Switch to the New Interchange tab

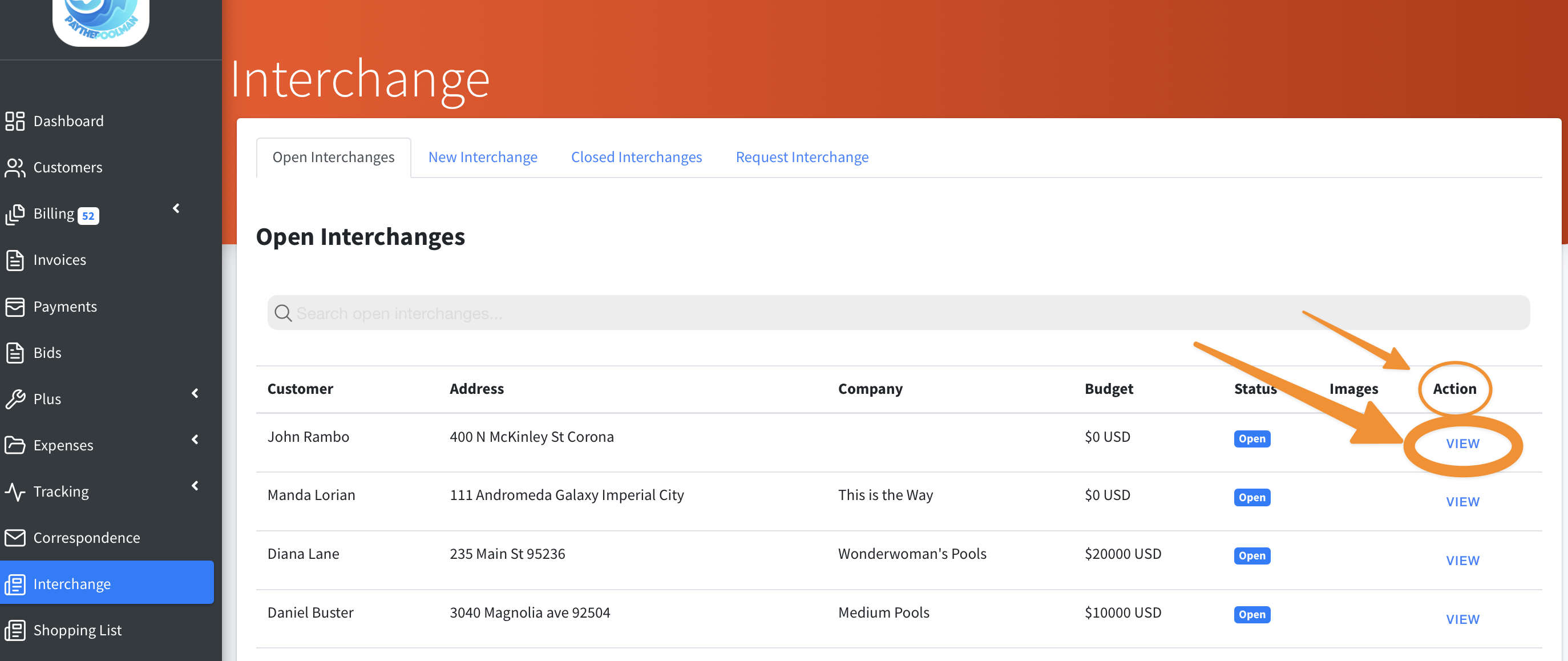pos(483,157)
